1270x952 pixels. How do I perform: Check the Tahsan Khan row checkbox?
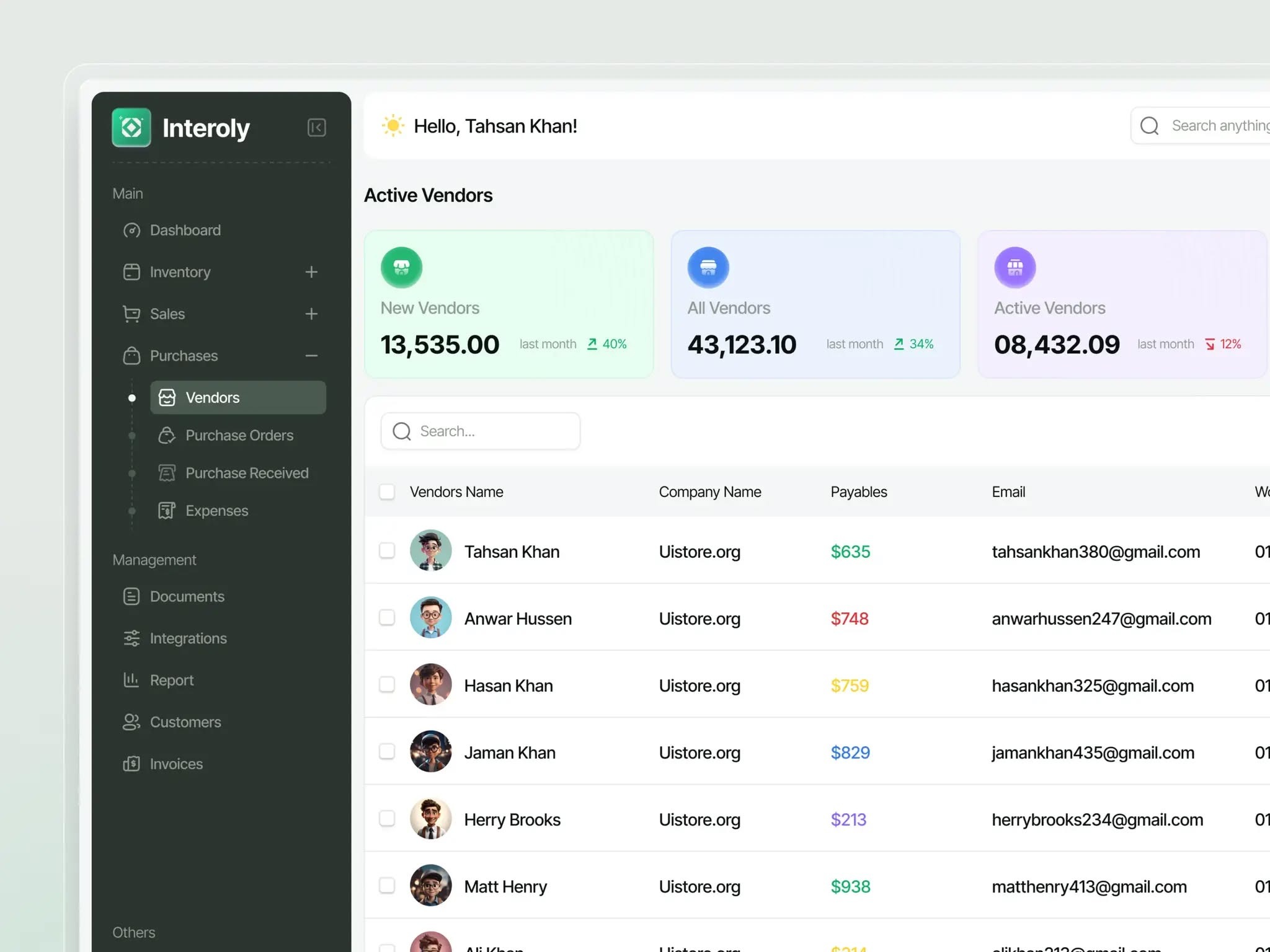(x=387, y=550)
